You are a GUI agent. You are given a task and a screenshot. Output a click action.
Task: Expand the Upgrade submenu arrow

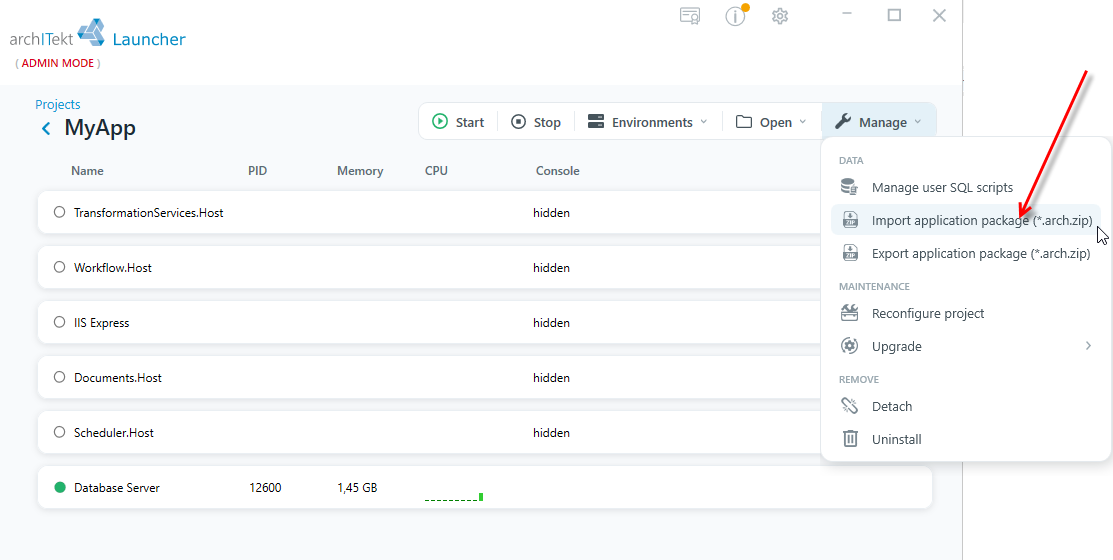tap(1088, 346)
